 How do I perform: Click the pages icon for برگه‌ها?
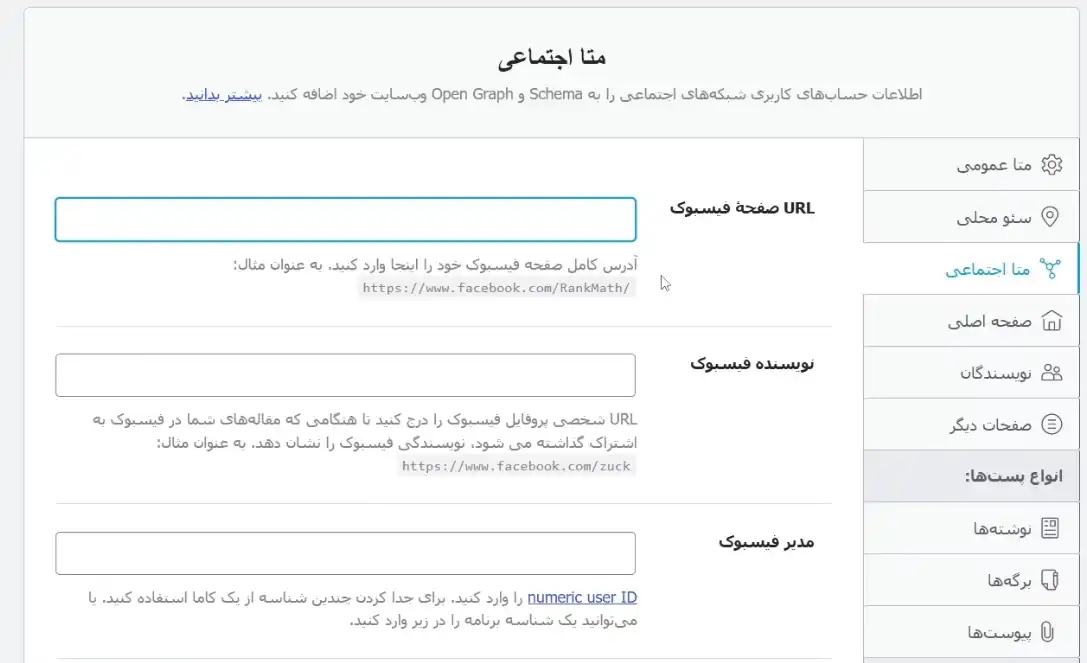(1050, 580)
